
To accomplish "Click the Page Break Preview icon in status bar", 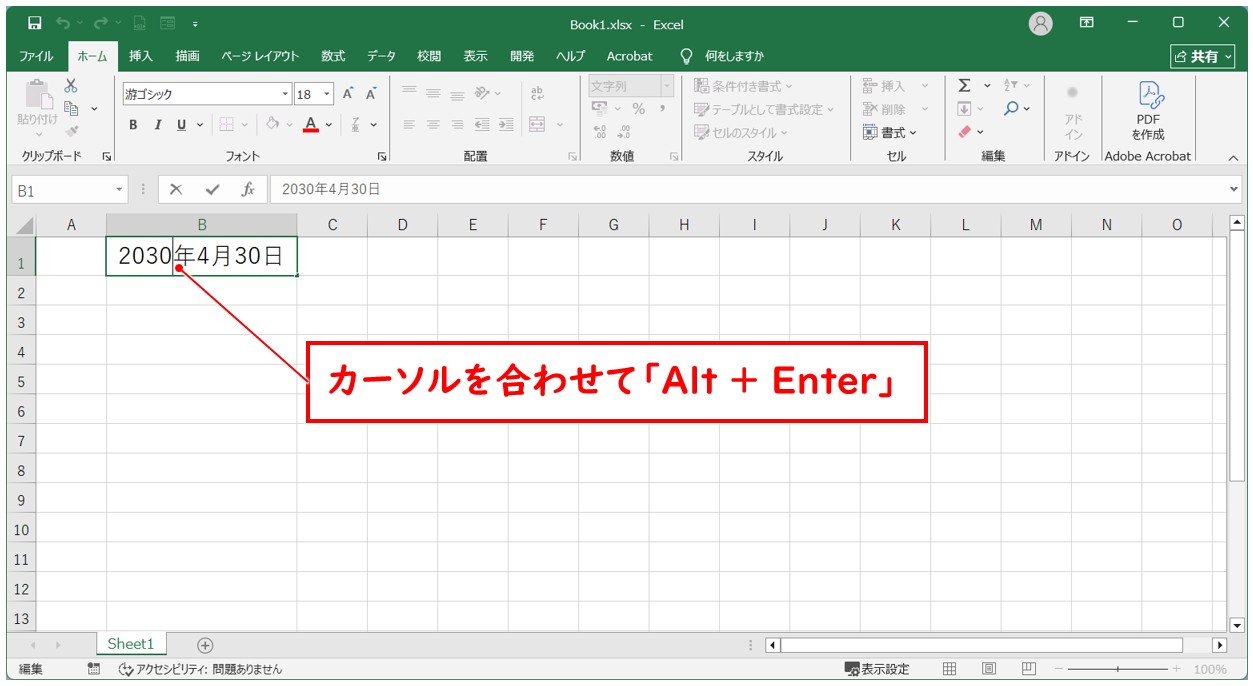I will click(x=1029, y=669).
